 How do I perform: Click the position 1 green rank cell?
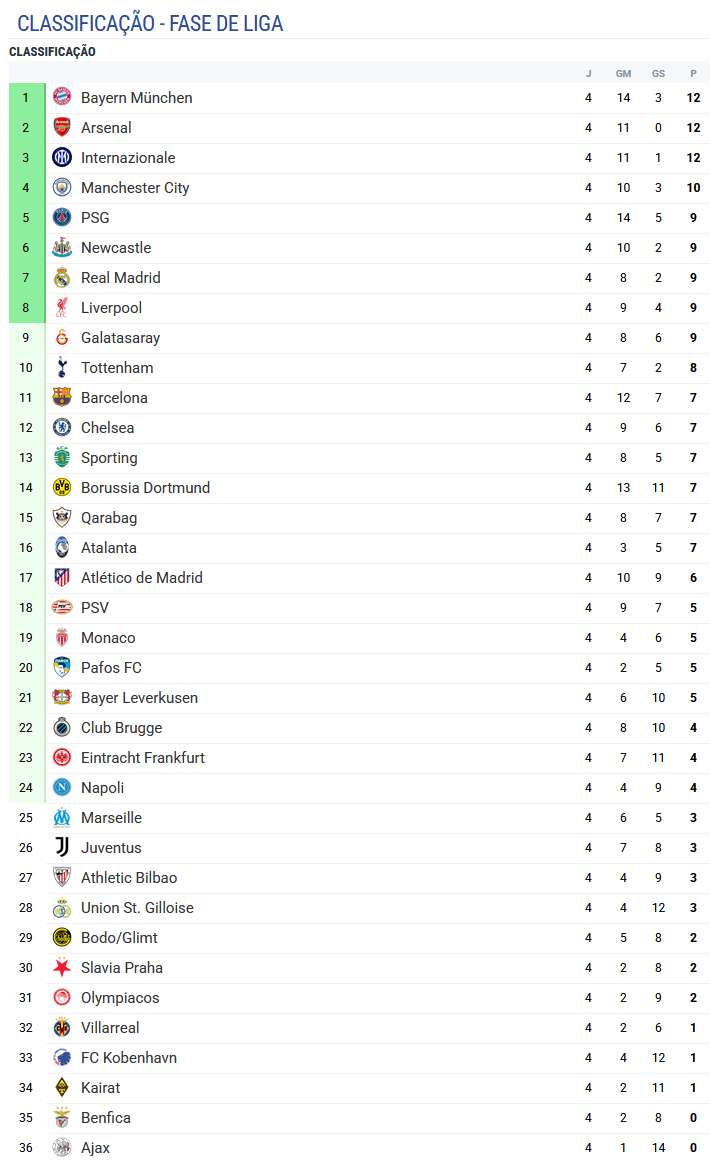[26, 98]
